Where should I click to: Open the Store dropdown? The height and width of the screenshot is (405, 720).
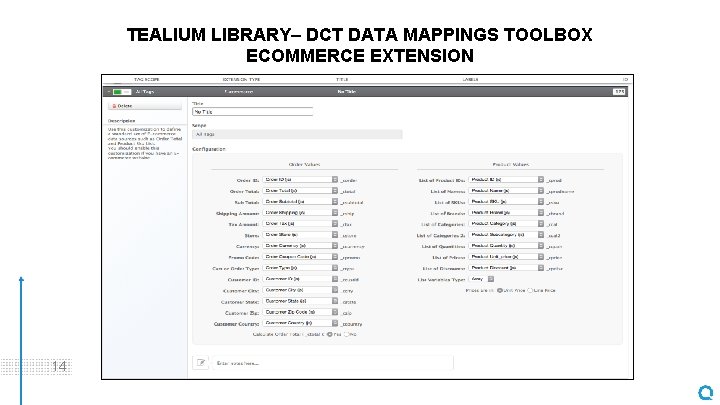coord(300,235)
